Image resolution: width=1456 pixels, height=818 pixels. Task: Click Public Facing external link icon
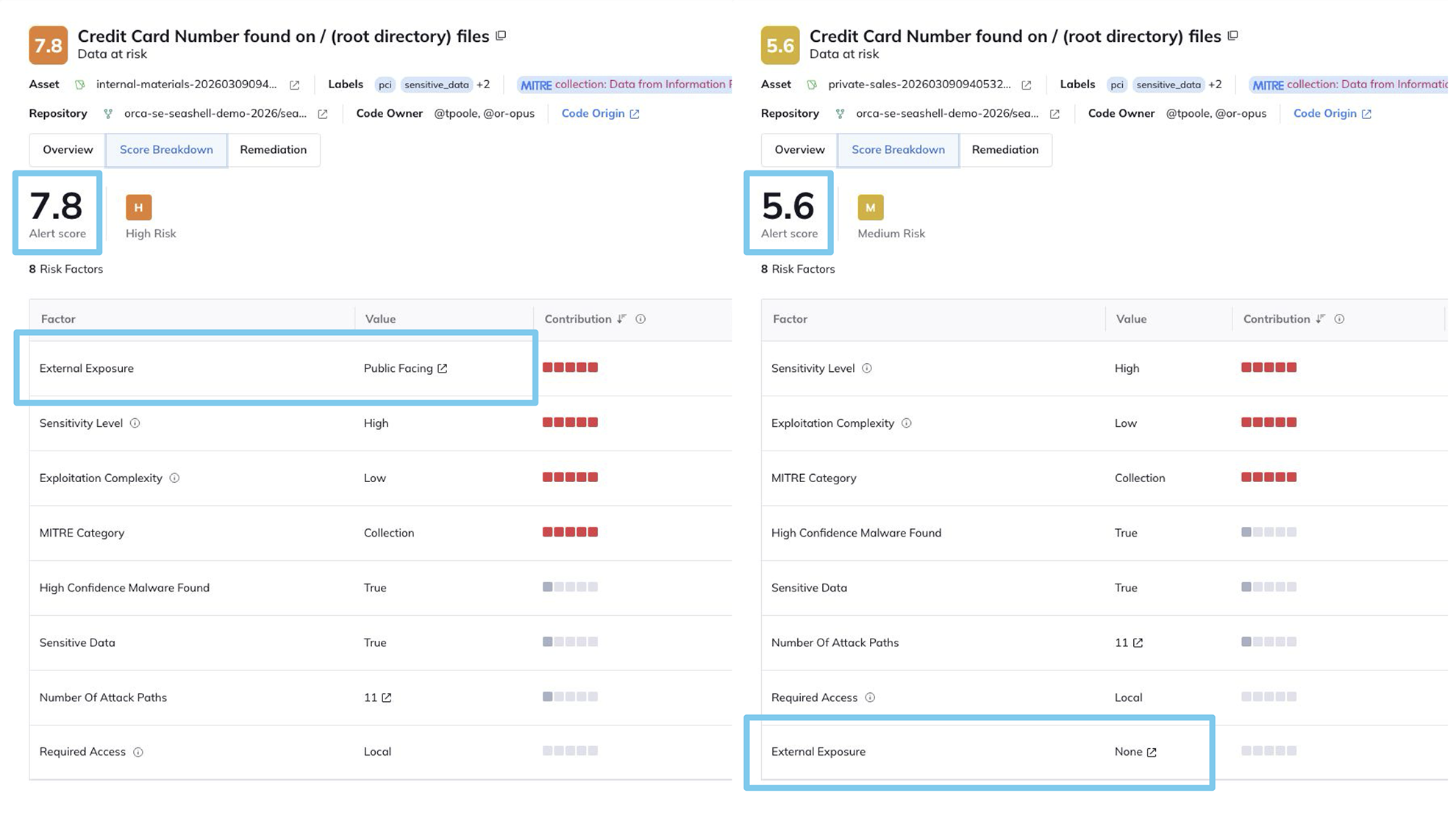pyautogui.click(x=442, y=368)
